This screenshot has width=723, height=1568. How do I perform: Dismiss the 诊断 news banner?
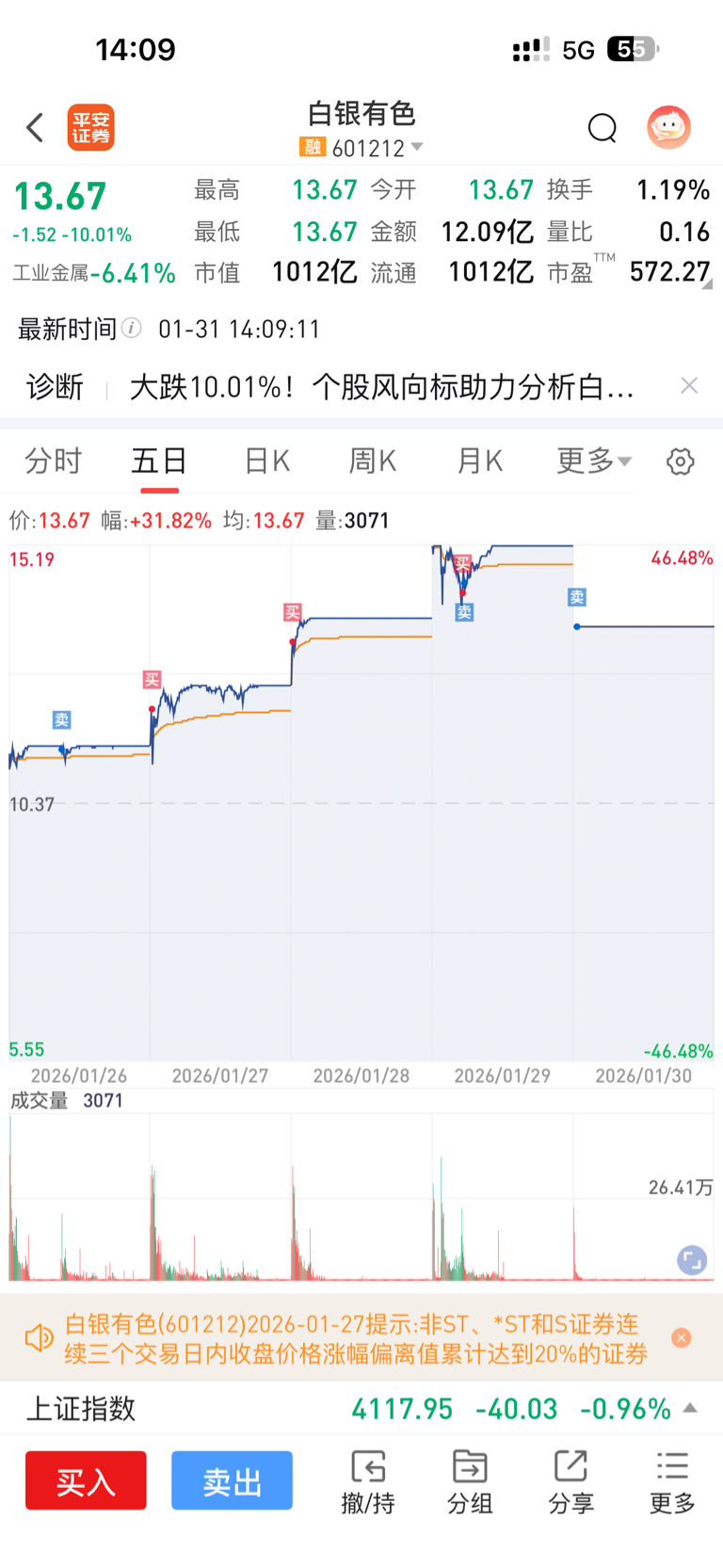point(689,385)
